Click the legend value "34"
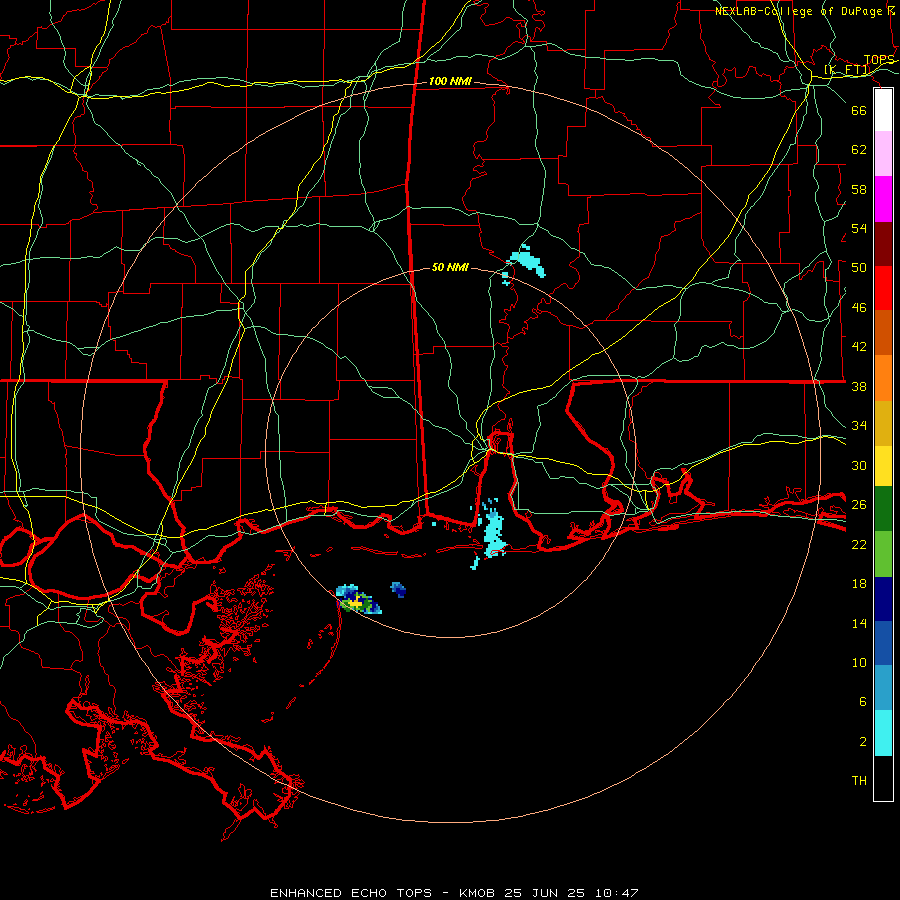The width and height of the screenshot is (900, 900). point(859,426)
